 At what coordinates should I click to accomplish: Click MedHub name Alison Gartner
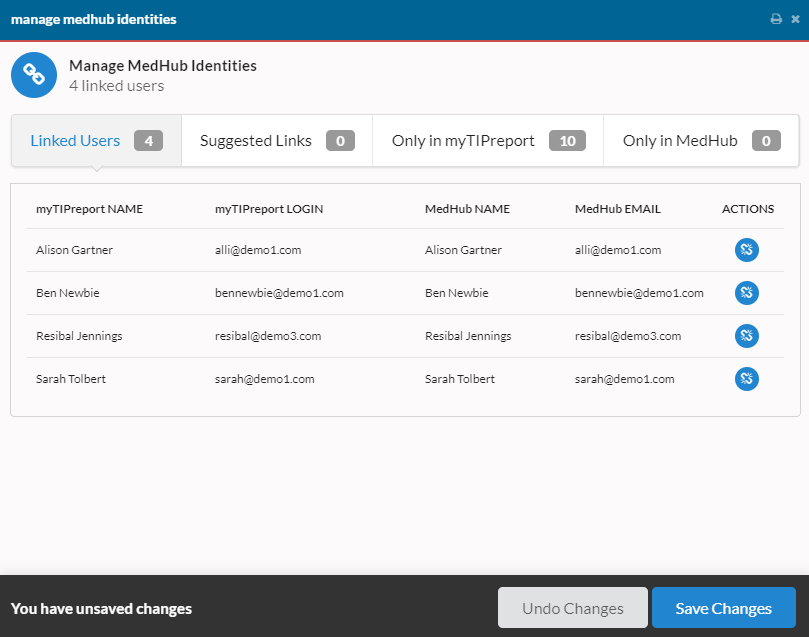click(463, 250)
